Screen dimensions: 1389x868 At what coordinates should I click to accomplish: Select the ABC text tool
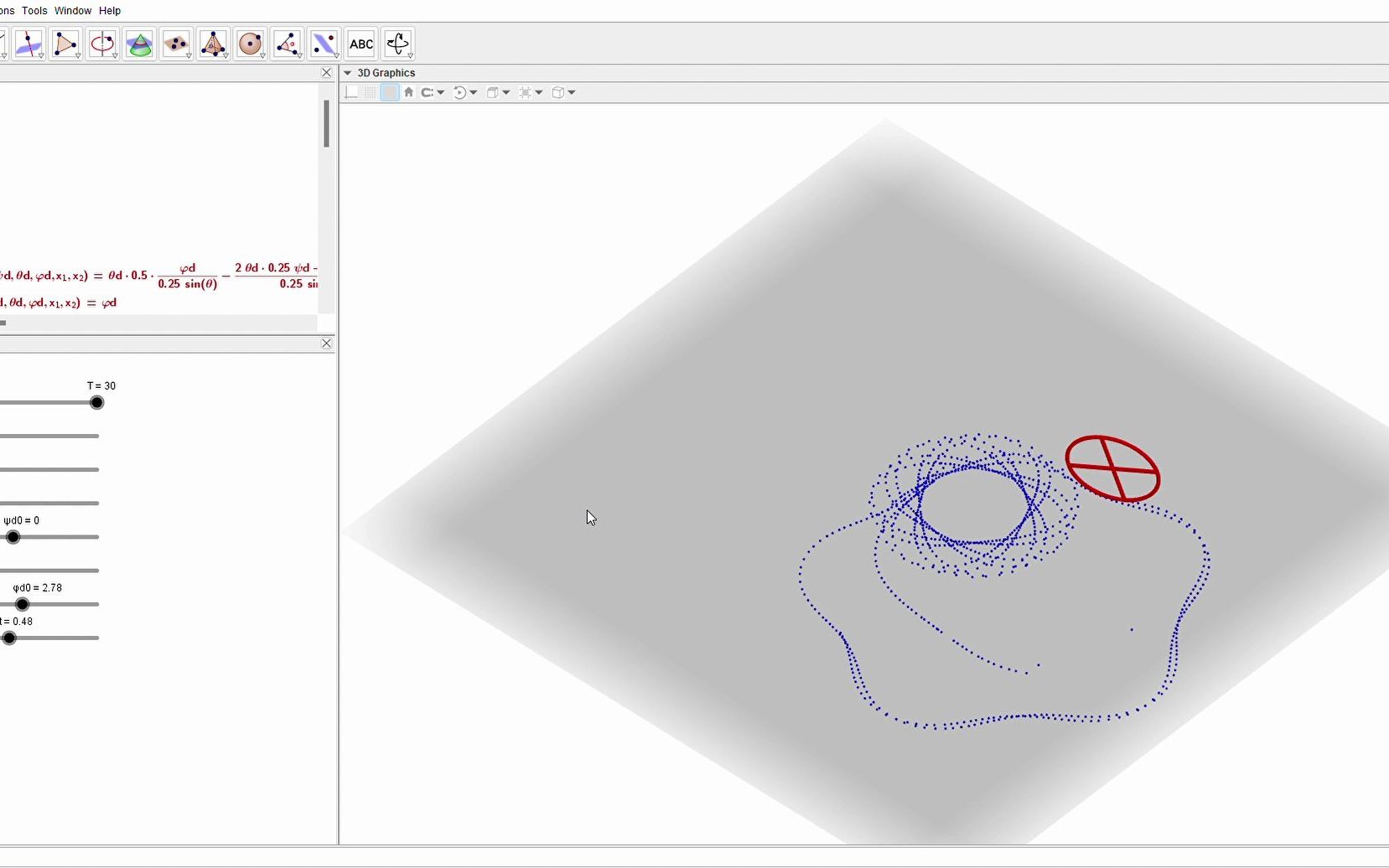click(360, 44)
